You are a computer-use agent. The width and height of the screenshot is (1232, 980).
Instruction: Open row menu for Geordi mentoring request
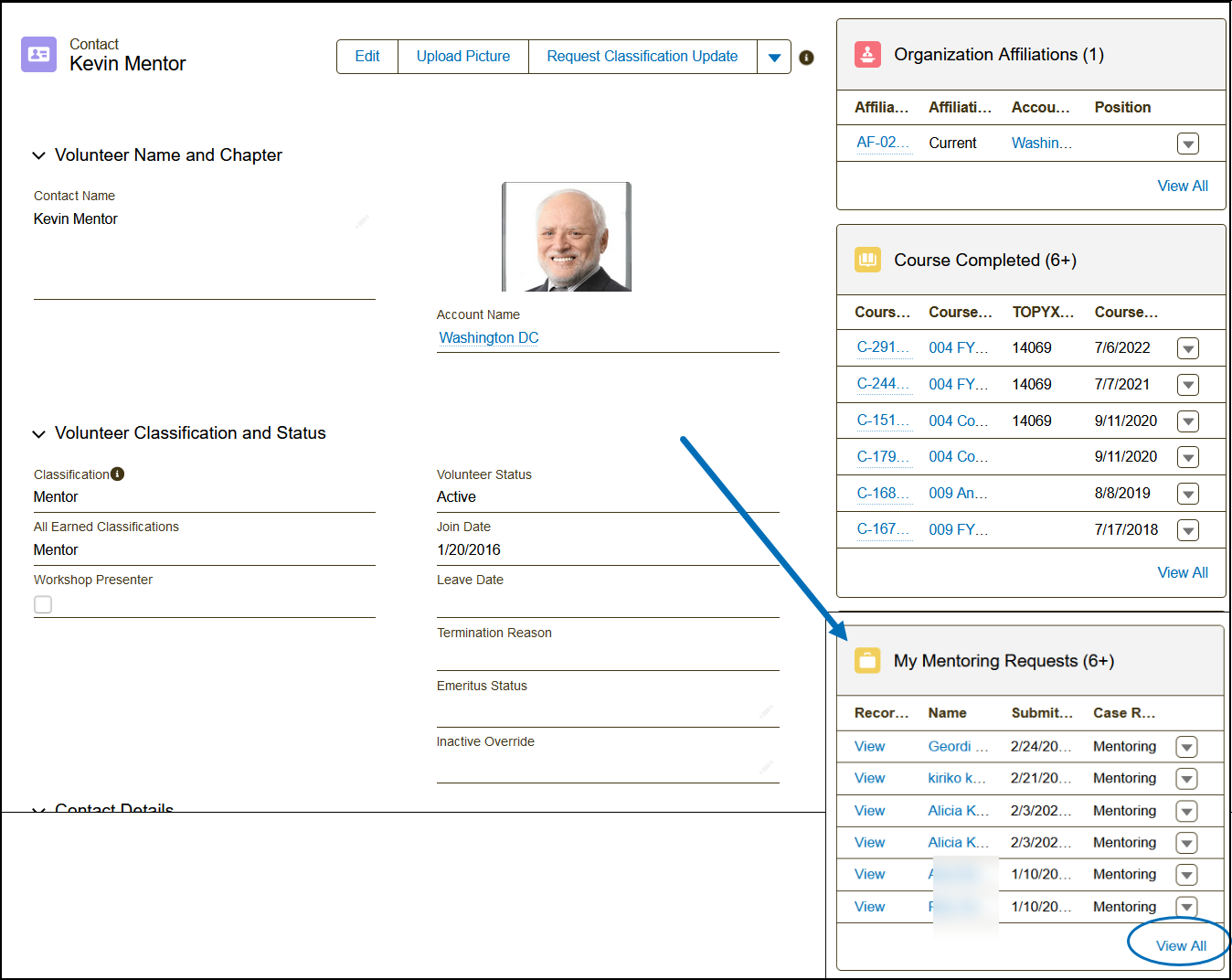(x=1186, y=747)
